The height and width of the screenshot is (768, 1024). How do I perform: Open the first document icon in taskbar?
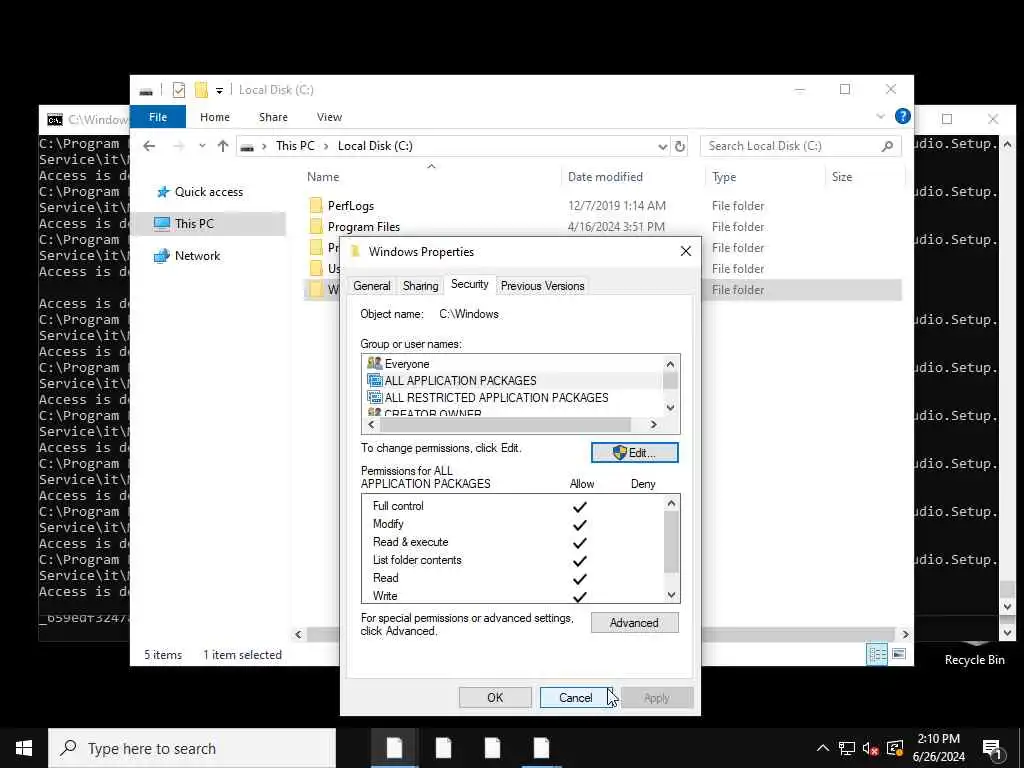coord(394,748)
